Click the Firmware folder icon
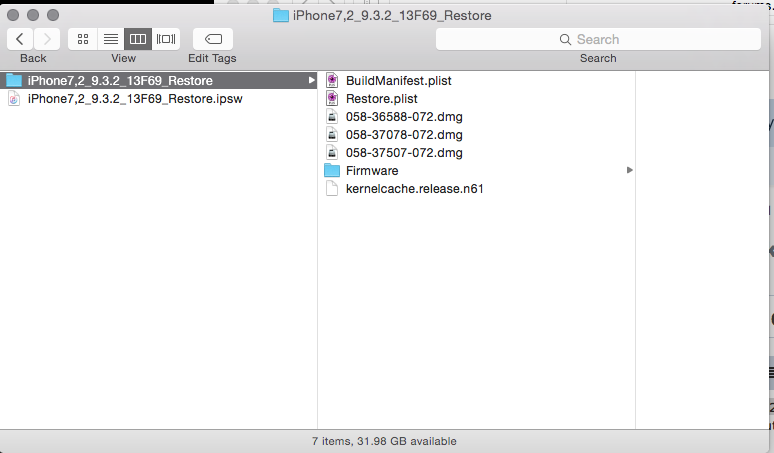The width and height of the screenshot is (774, 453). [x=332, y=171]
